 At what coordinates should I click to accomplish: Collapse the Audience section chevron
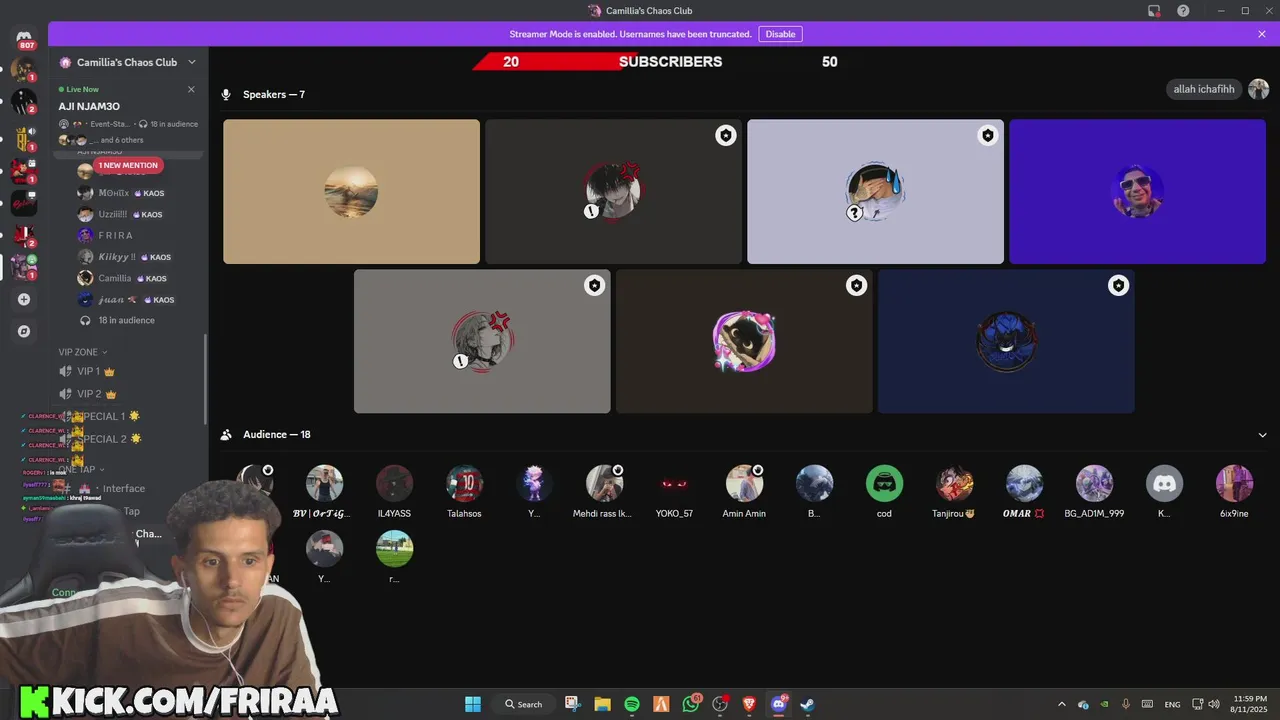coord(1262,435)
